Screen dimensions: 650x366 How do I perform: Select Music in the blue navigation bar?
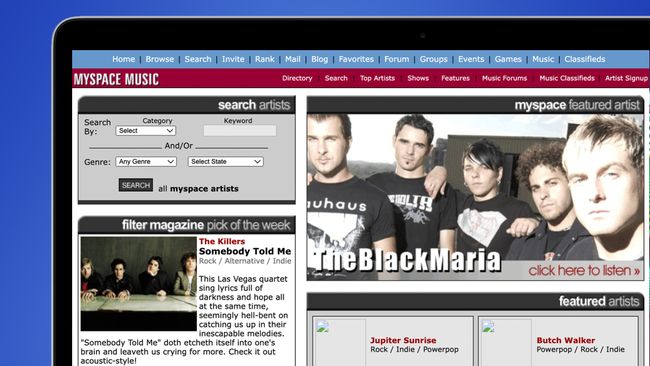pyautogui.click(x=543, y=59)
